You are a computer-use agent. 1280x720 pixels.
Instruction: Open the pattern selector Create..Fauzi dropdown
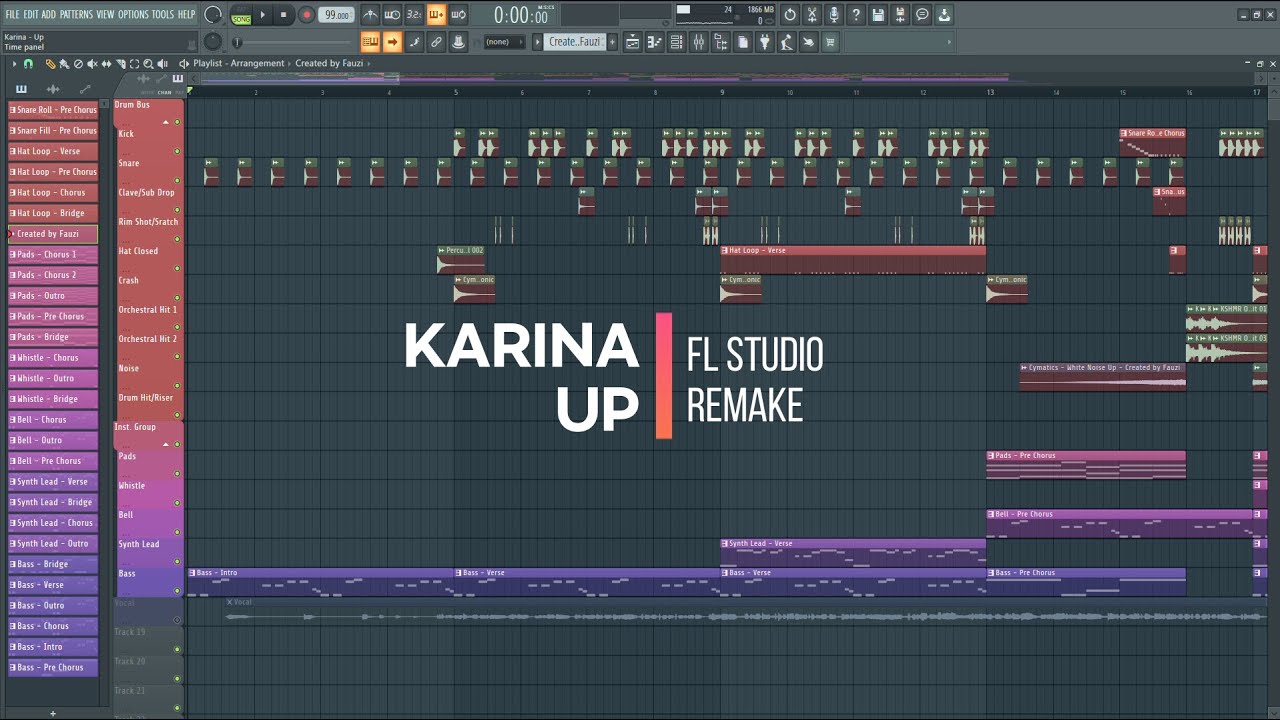pos(574,42)
